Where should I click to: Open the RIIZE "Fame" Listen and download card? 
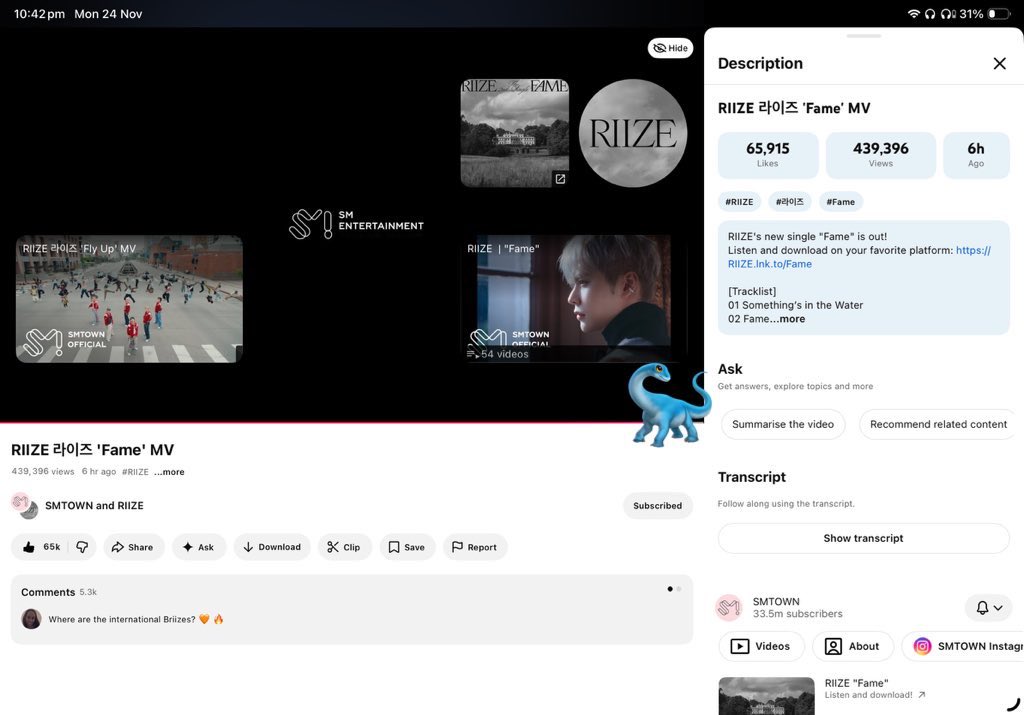coord(863,695)
